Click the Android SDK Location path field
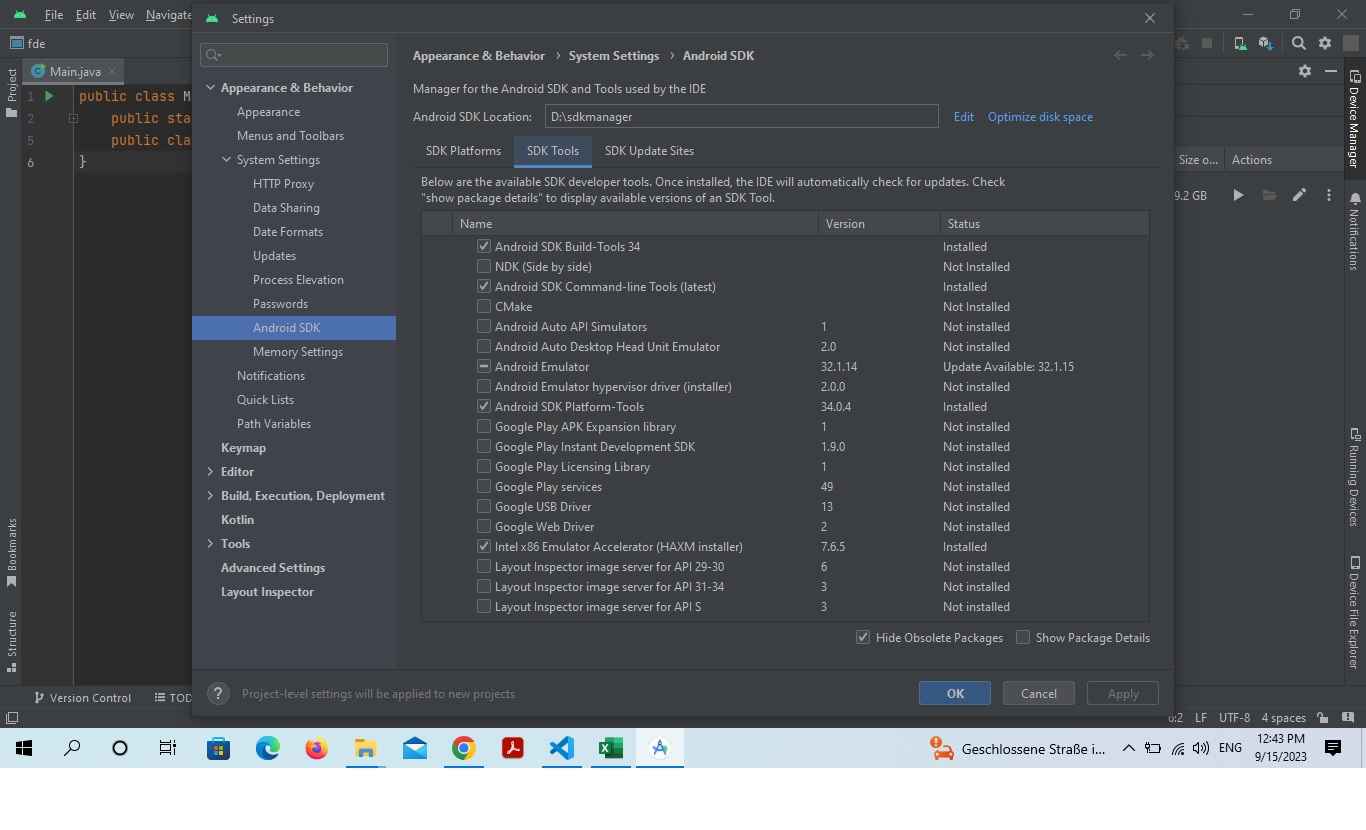This screenshot has height=830, width=1366. tap(741, 117)
